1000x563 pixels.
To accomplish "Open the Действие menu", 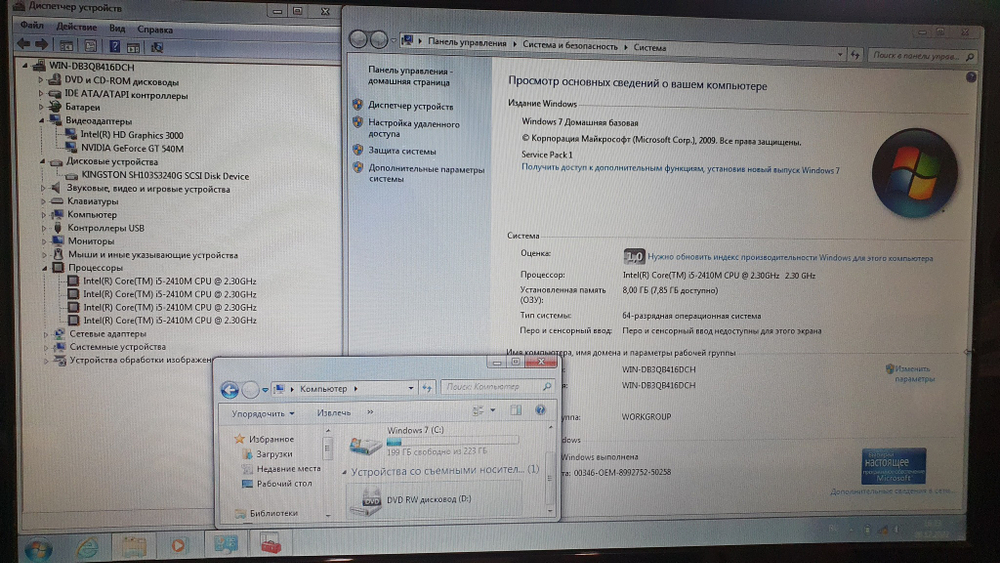I will click(76, 27).
